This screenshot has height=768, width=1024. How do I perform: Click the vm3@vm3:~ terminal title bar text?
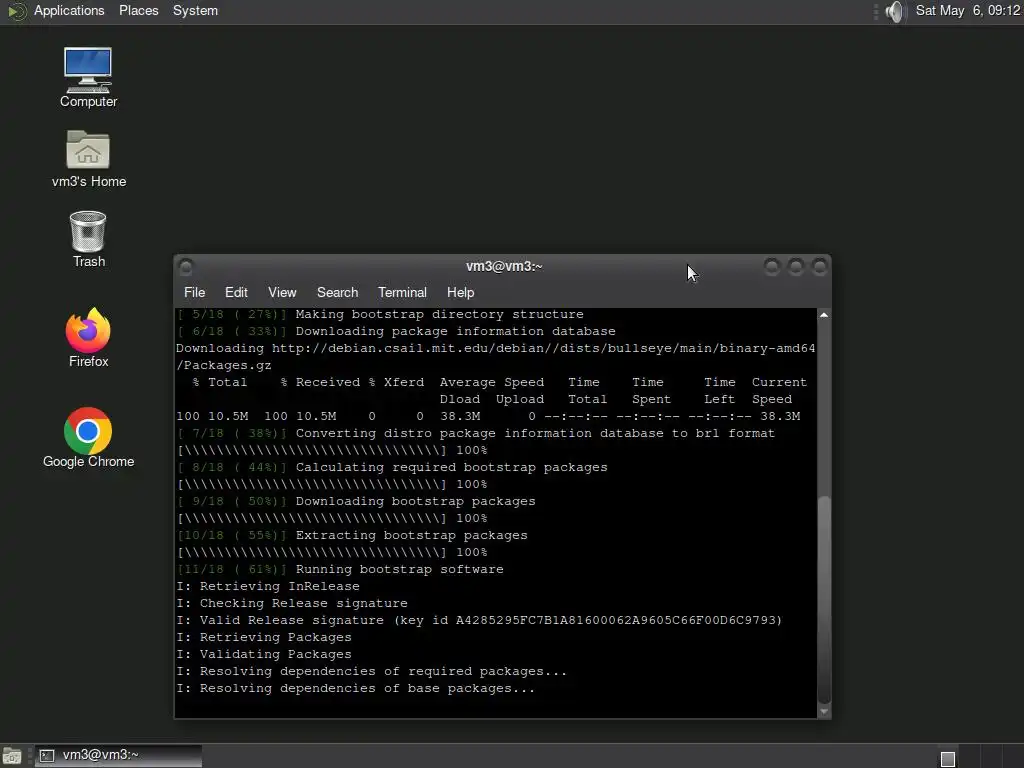pyautogui.click(x=504, y=266)
